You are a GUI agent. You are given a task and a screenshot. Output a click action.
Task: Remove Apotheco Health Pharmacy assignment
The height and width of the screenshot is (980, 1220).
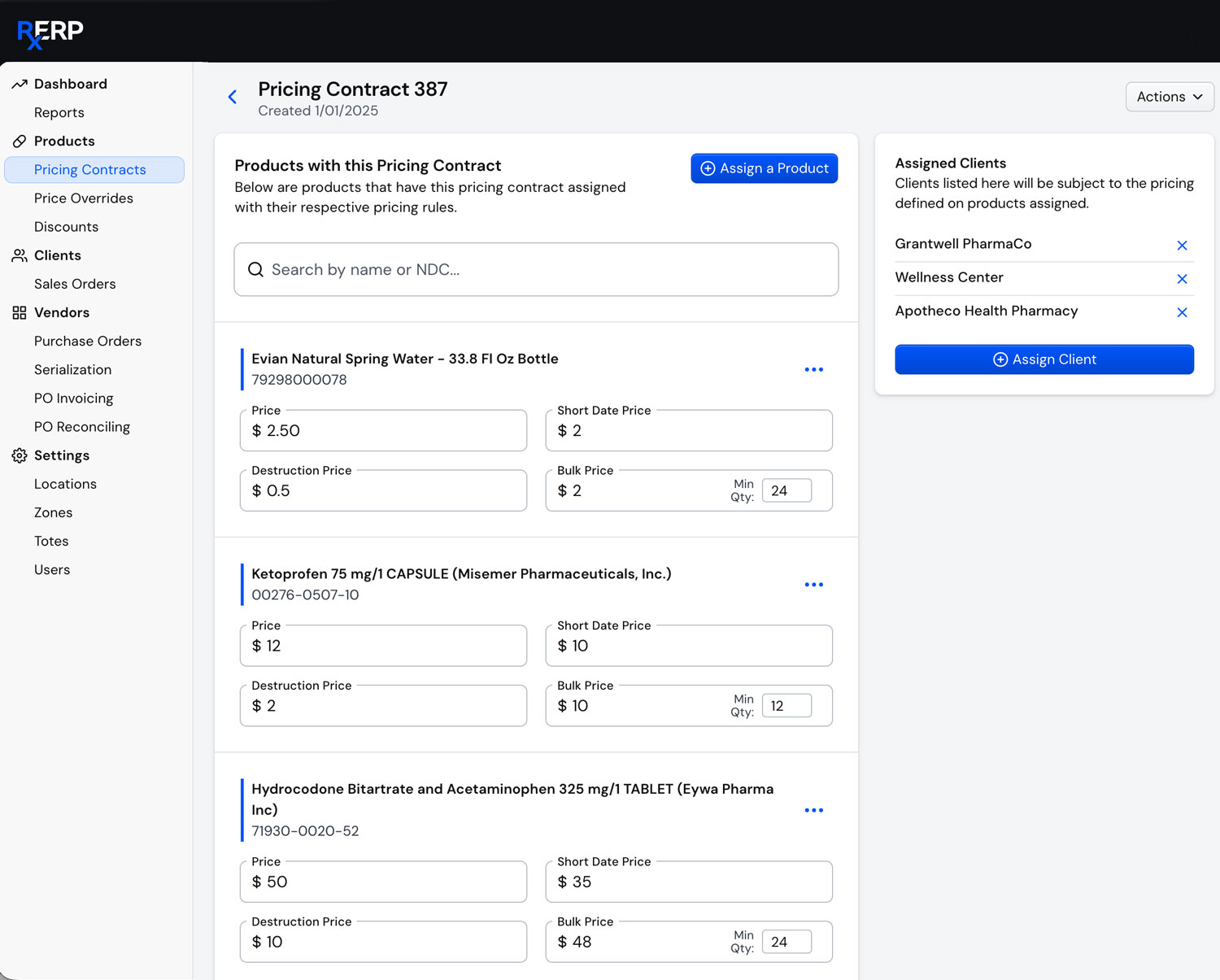click(1182, 311)
